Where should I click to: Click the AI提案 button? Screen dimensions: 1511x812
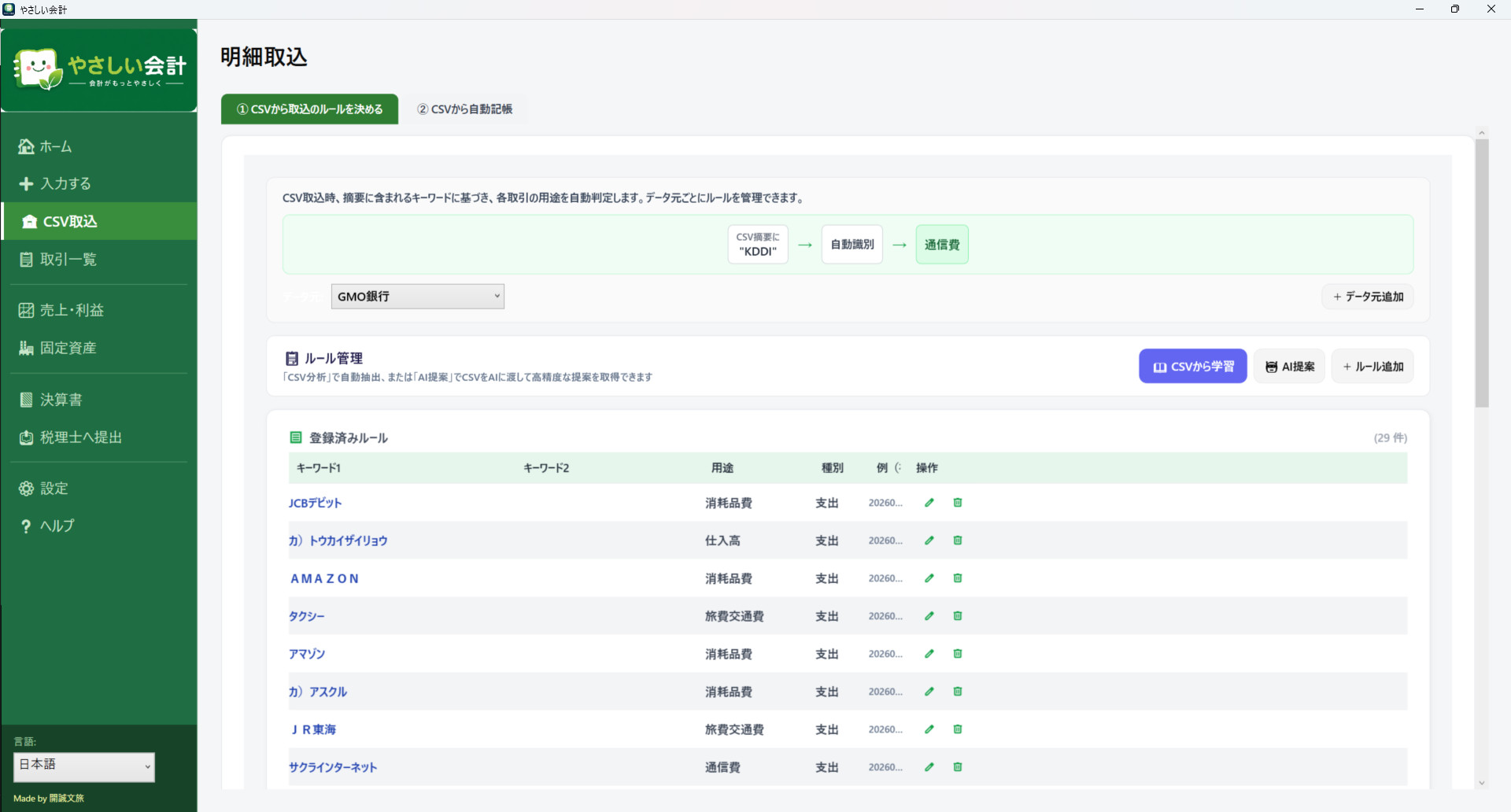[1289, 367]
